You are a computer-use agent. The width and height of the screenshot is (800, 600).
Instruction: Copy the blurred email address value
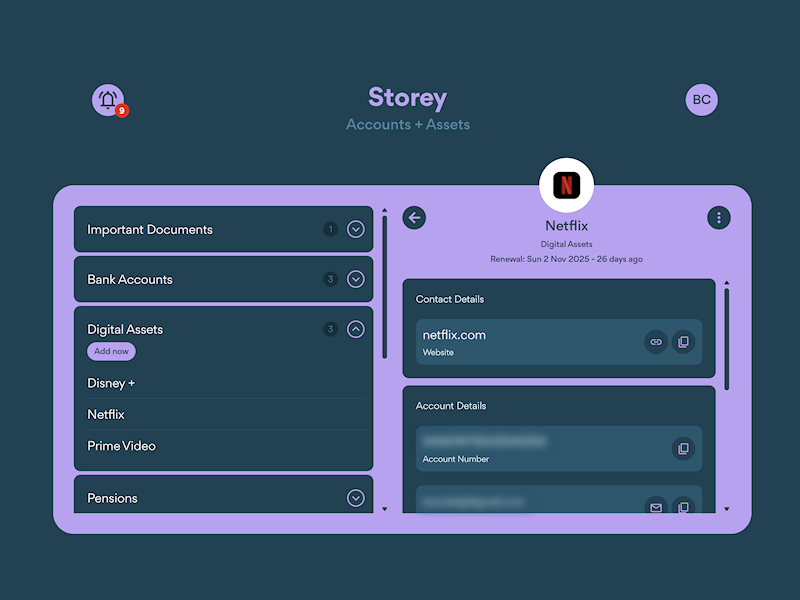point(684,508)
